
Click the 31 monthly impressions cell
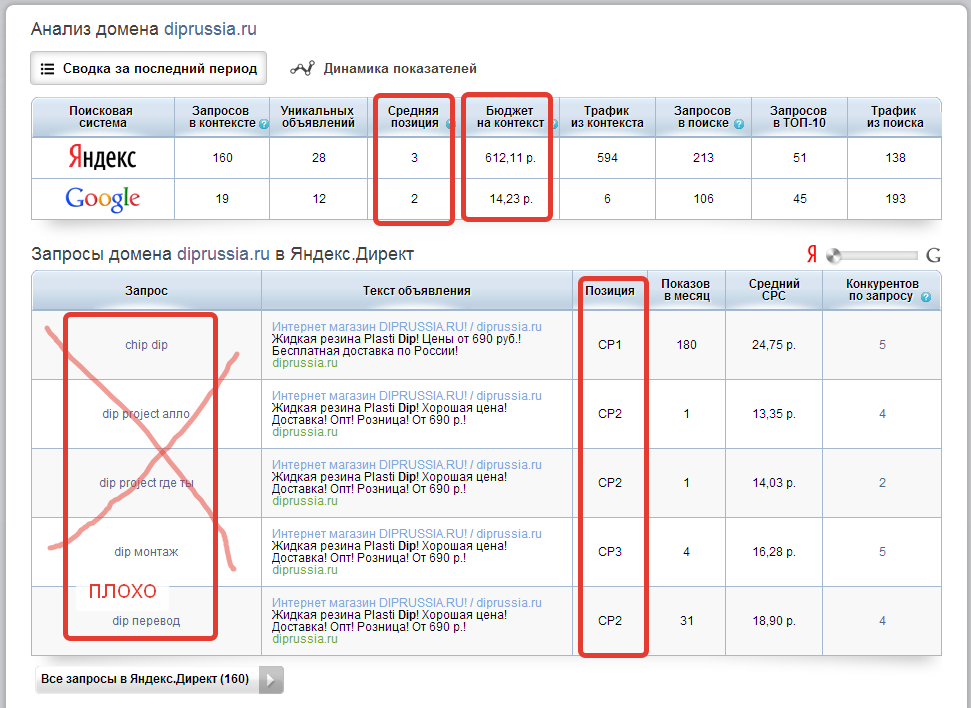tap(686, 621)
